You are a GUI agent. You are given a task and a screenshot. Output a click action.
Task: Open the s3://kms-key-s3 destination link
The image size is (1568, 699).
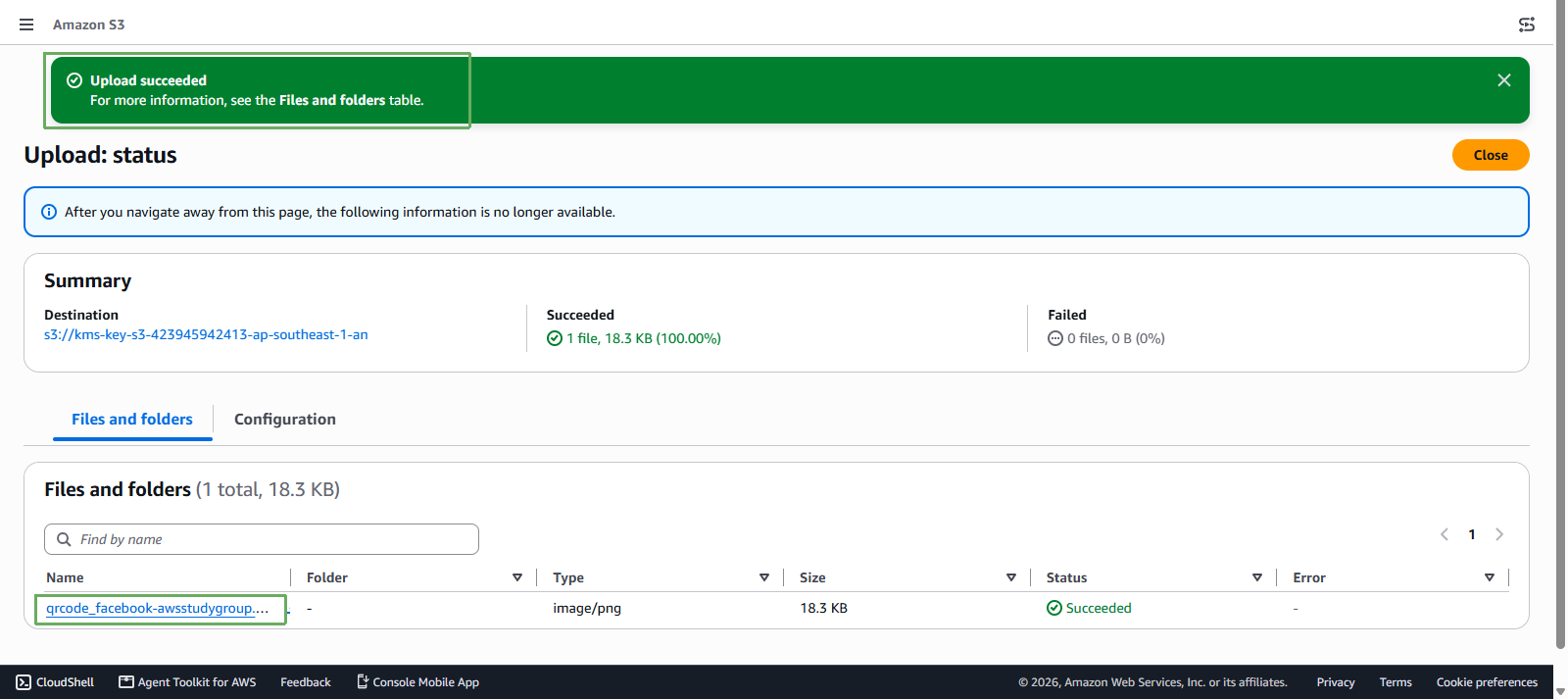[206, 334]
